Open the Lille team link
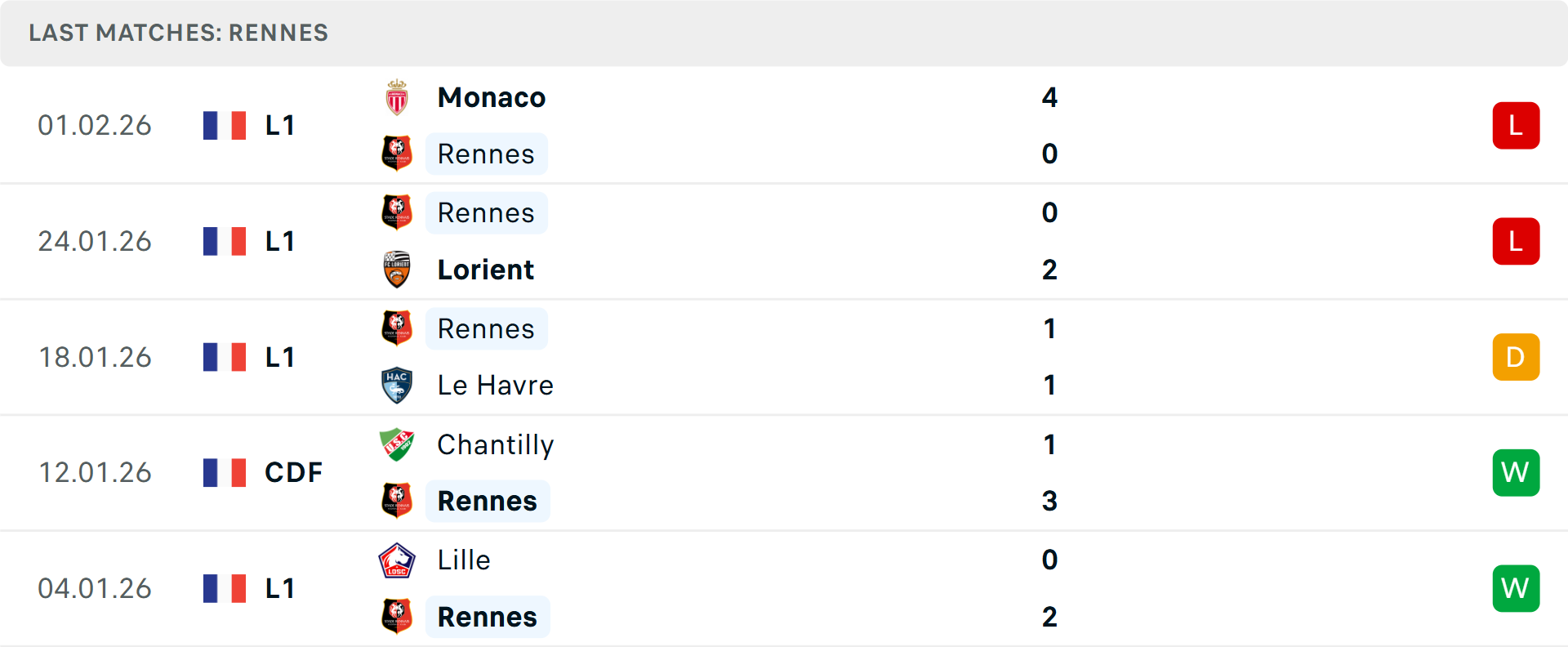This screenshot has height=647, width=1568. click(x=464, y=560)
